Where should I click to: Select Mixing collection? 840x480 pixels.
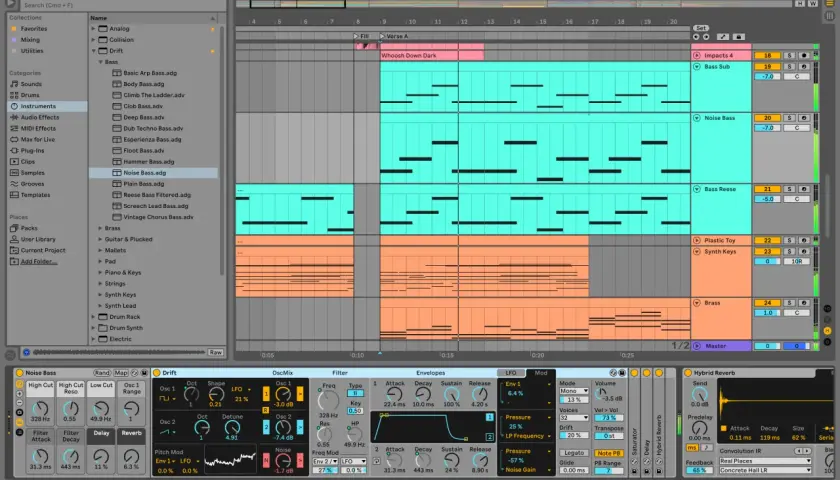click(25, 40)
